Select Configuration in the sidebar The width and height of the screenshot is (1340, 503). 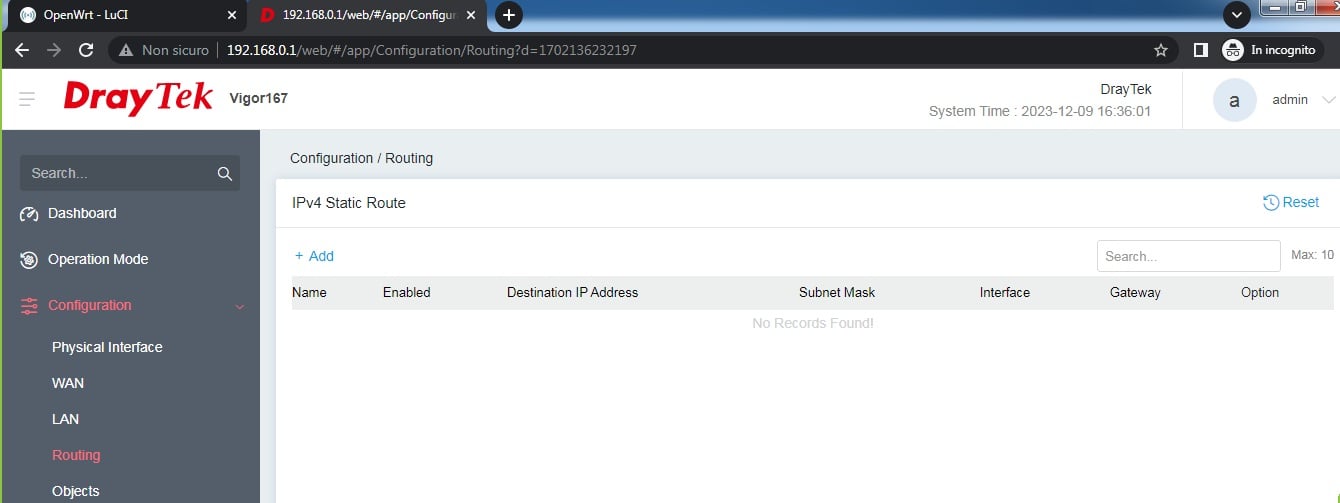point(89,305)
